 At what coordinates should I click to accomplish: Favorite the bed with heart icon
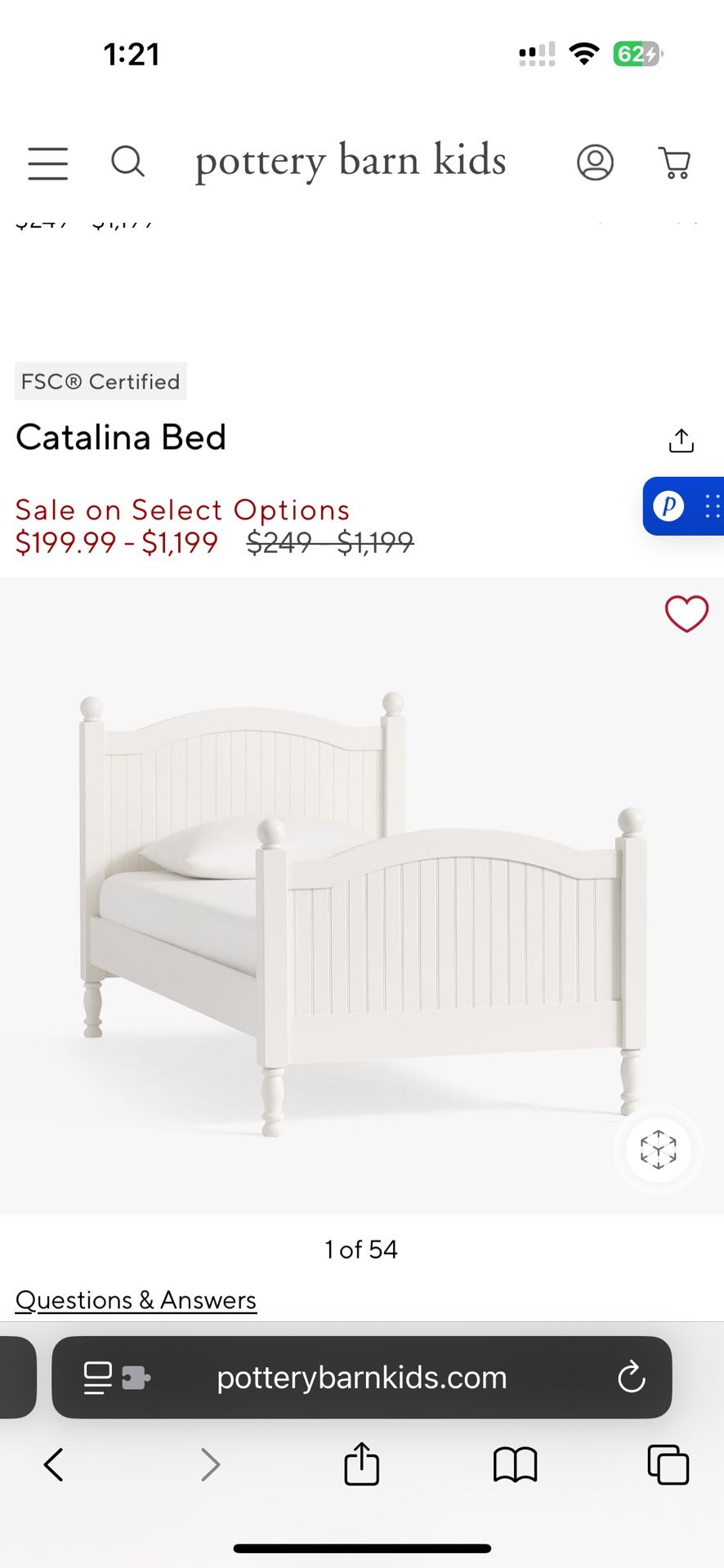coord(686,614)
